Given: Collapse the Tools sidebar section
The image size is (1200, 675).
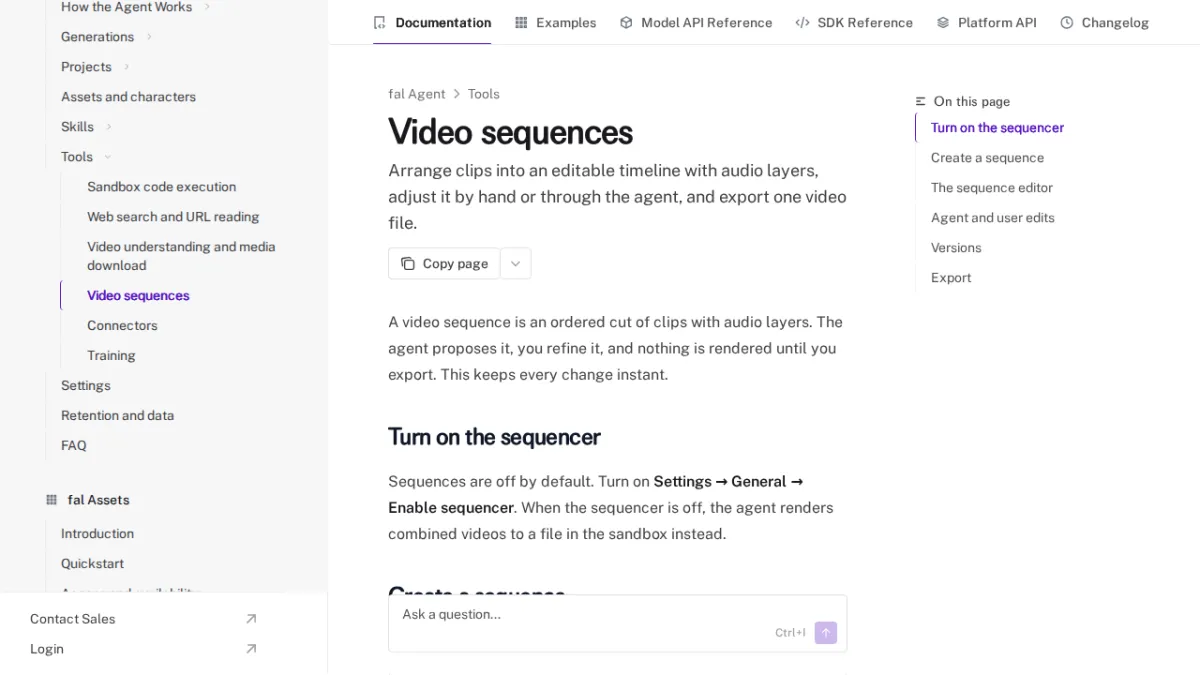Looking at the screenshot, I should (108, 157).
